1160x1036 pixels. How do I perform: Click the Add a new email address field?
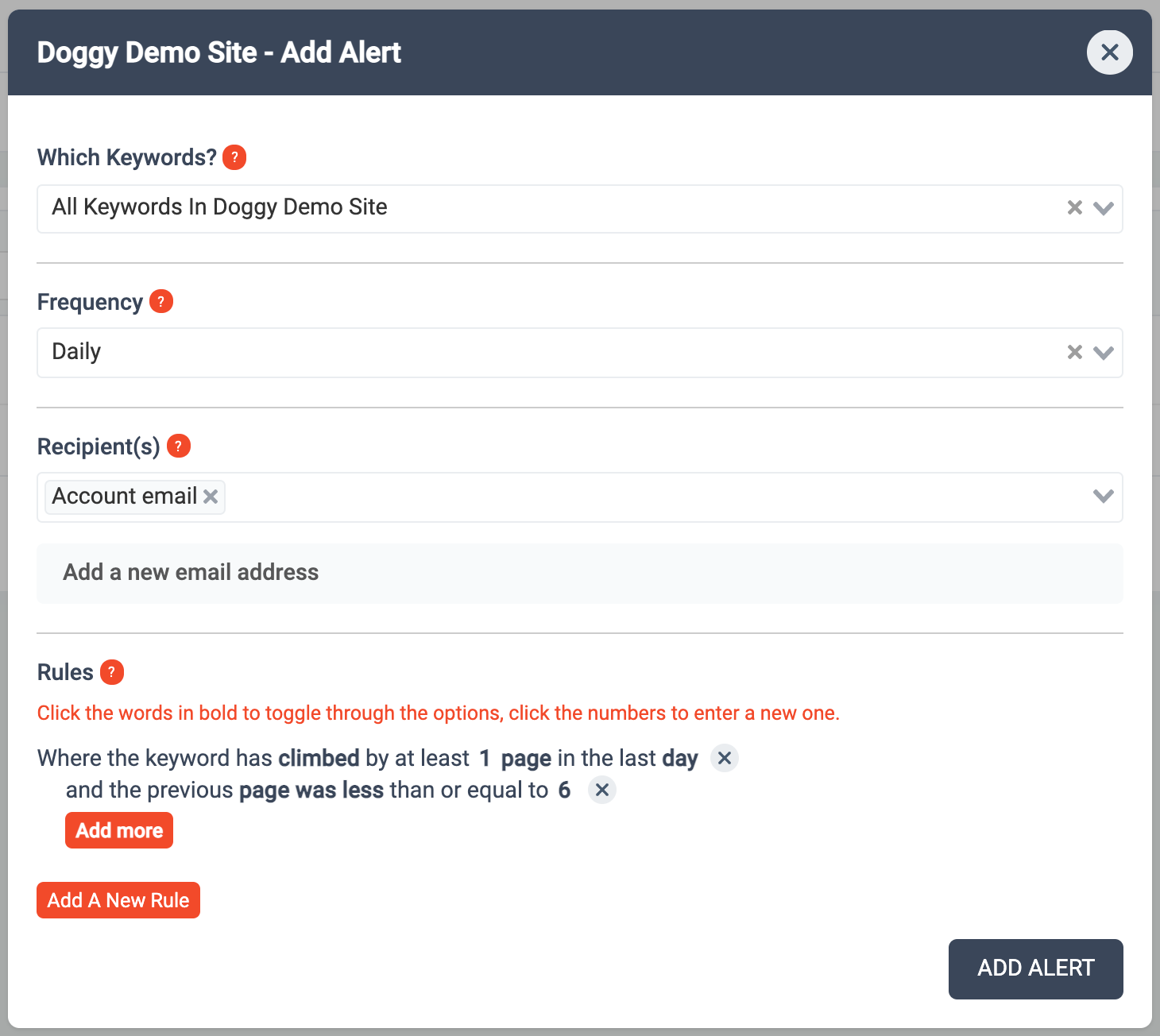[580, 573]
